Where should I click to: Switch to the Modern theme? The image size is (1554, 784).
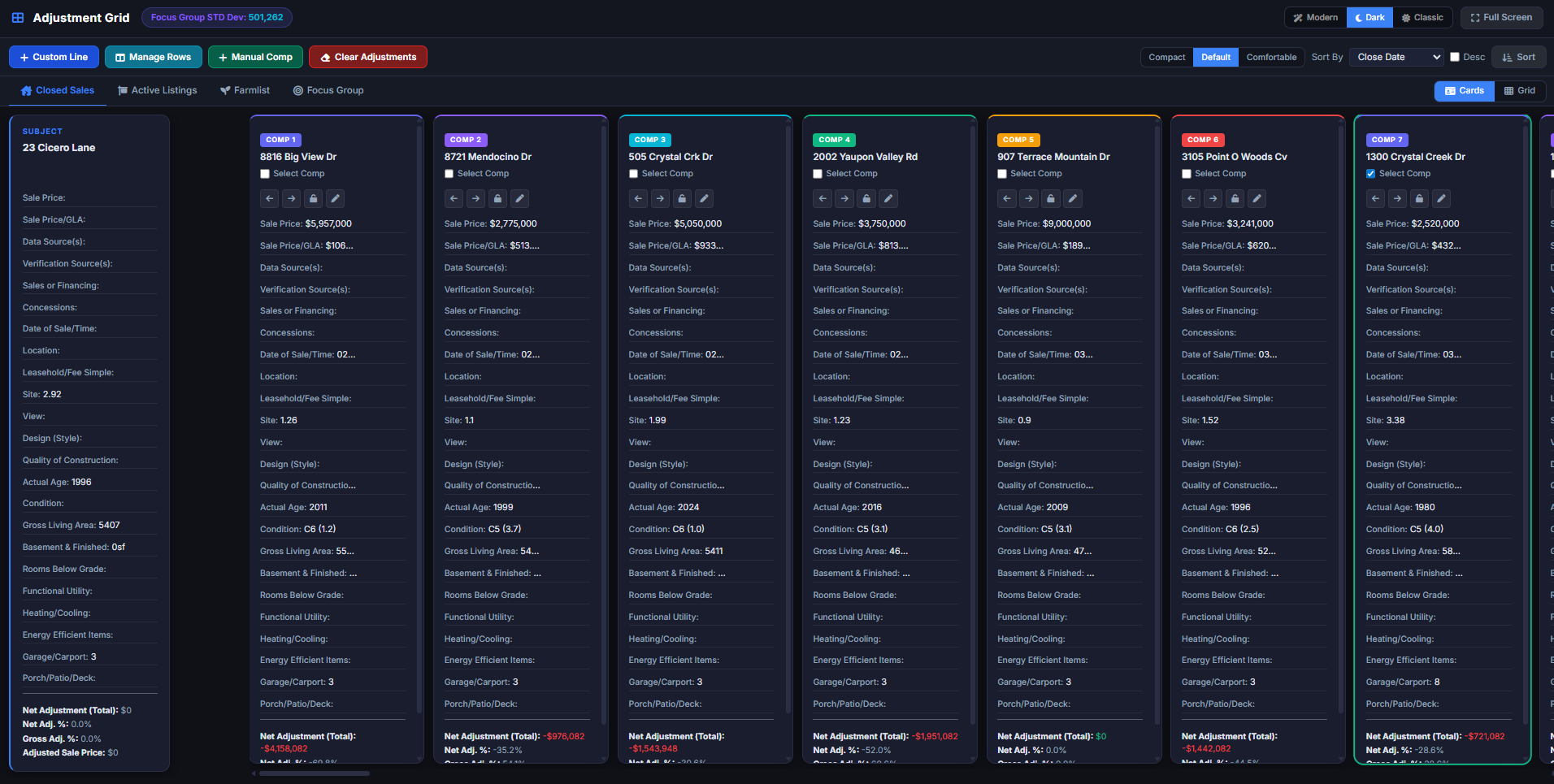pyautogui.click(x=1315, y=17)
